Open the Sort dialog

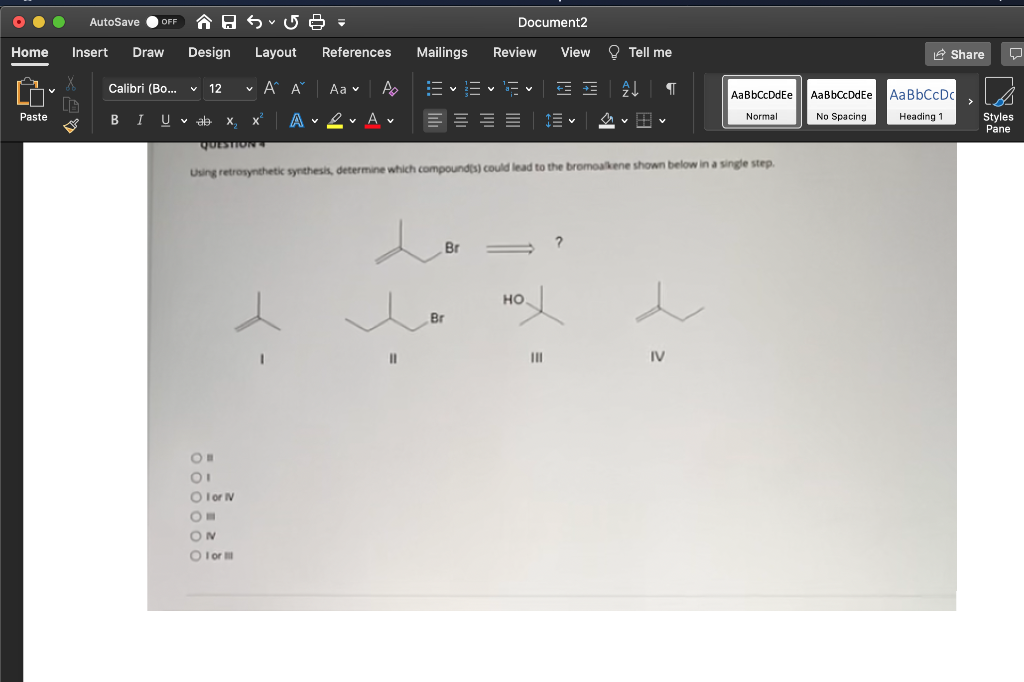628,88
